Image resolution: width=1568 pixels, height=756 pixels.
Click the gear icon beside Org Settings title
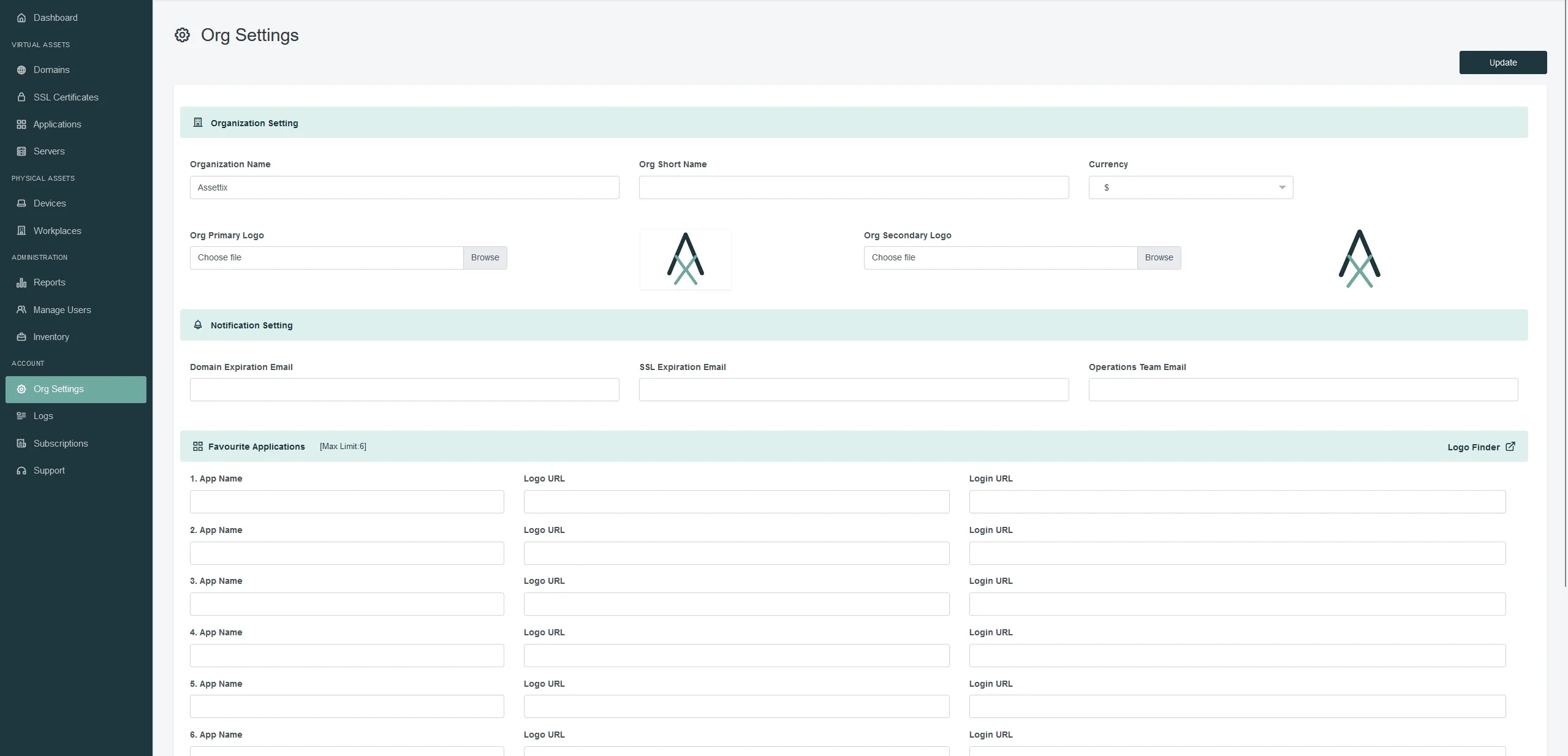(x=182, y=35)
